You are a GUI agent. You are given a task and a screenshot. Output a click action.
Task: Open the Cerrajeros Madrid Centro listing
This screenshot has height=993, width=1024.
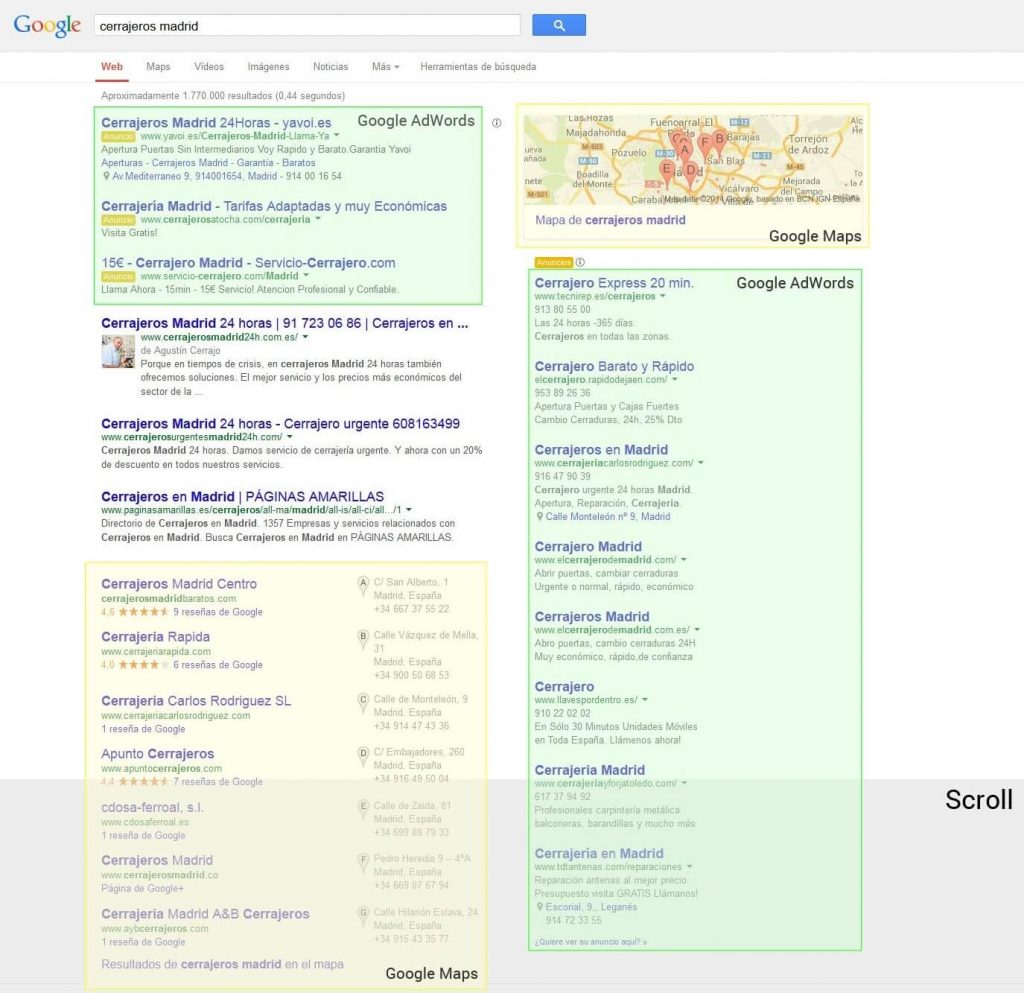coord(179,584)
